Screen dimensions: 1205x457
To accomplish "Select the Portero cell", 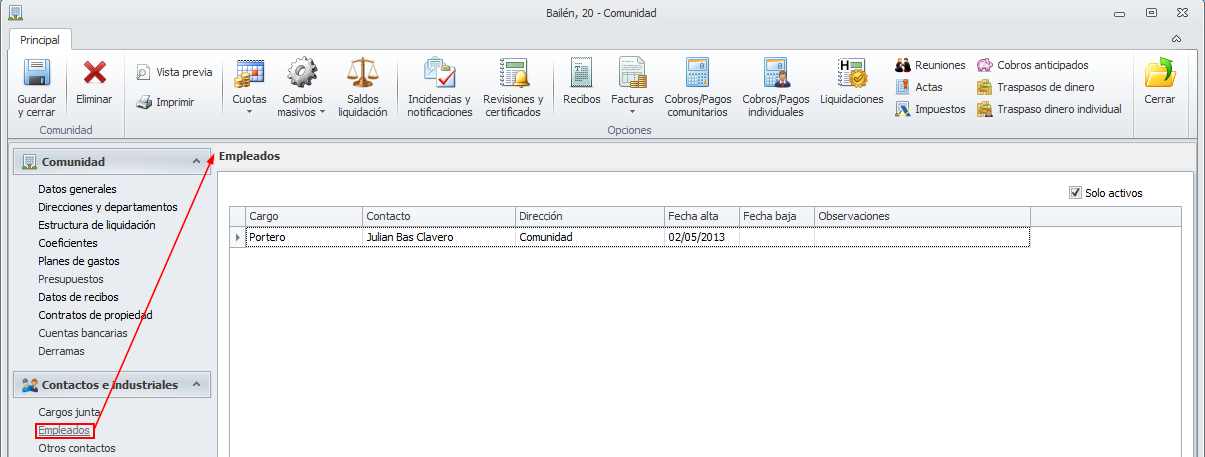I will pos(304,237).
